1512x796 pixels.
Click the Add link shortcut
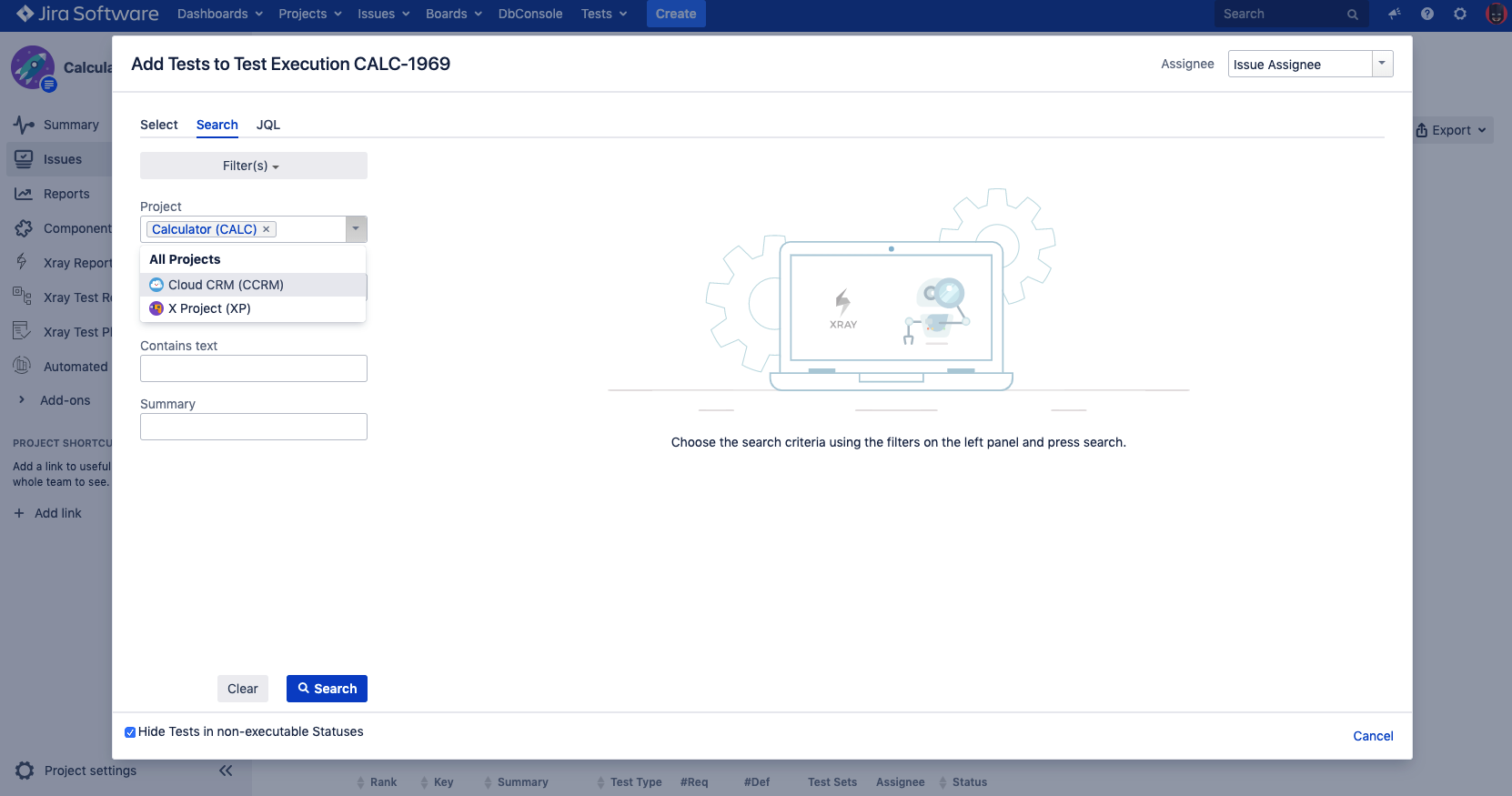point(58,513)
